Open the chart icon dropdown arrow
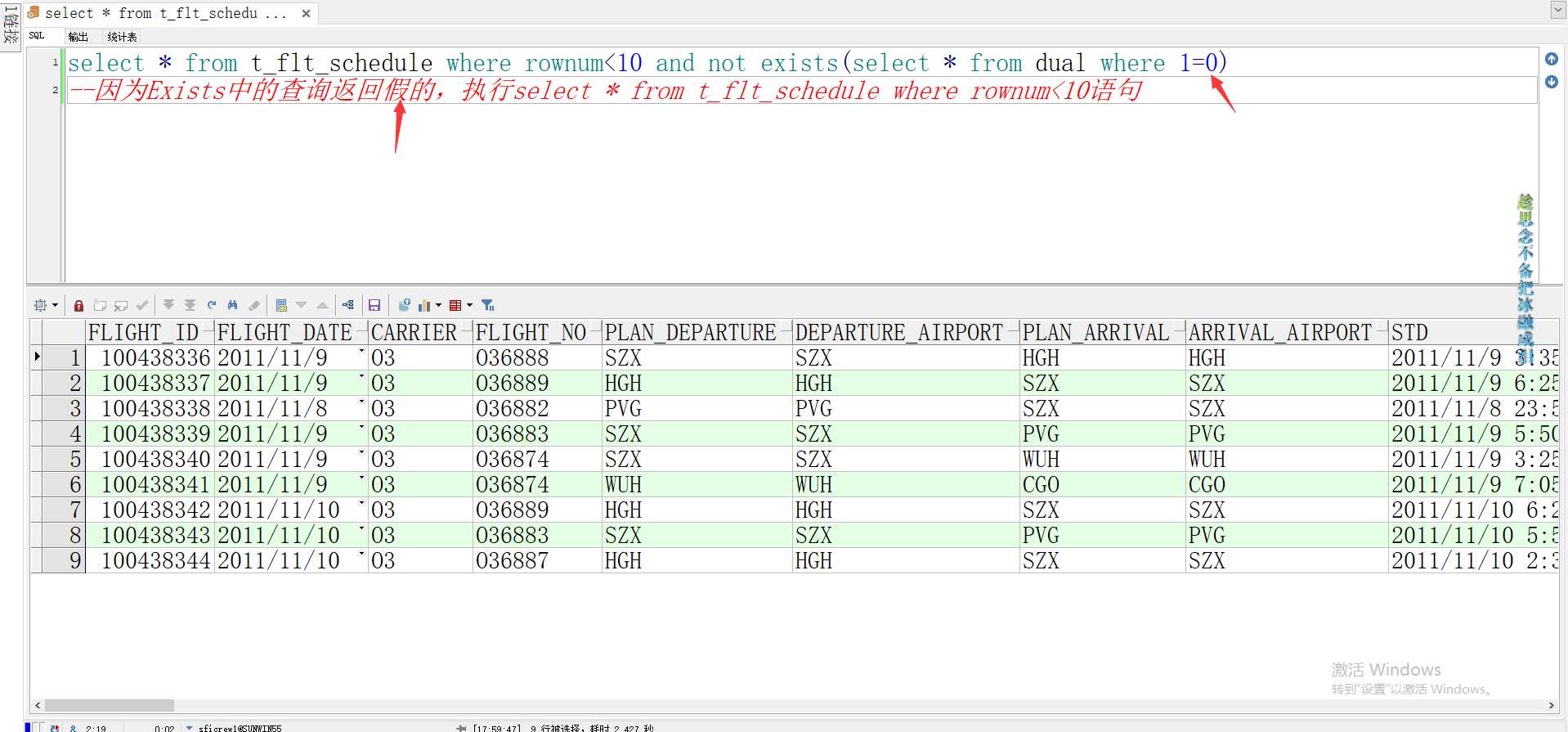Screen dimensions: 1568x732 (439, 305)
